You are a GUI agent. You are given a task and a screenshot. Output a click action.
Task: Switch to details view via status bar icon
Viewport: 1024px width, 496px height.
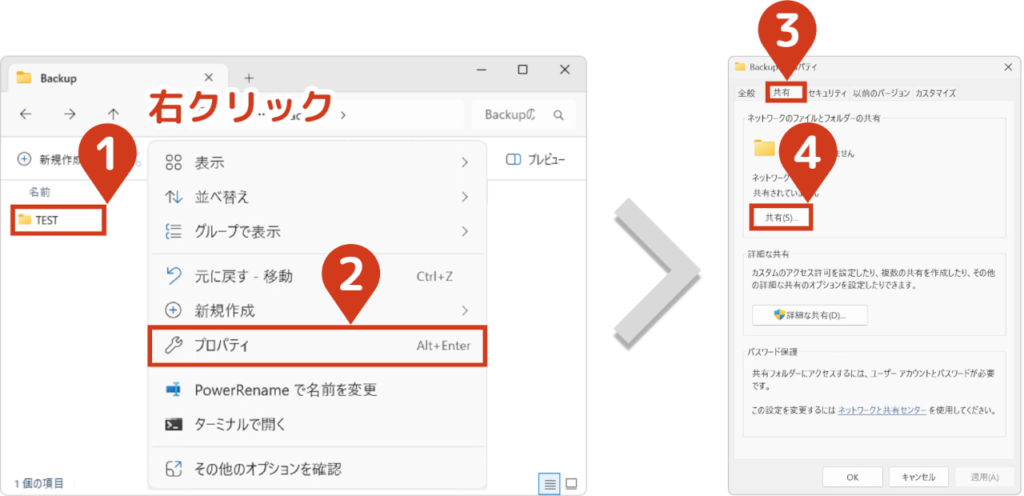point(549,484)
